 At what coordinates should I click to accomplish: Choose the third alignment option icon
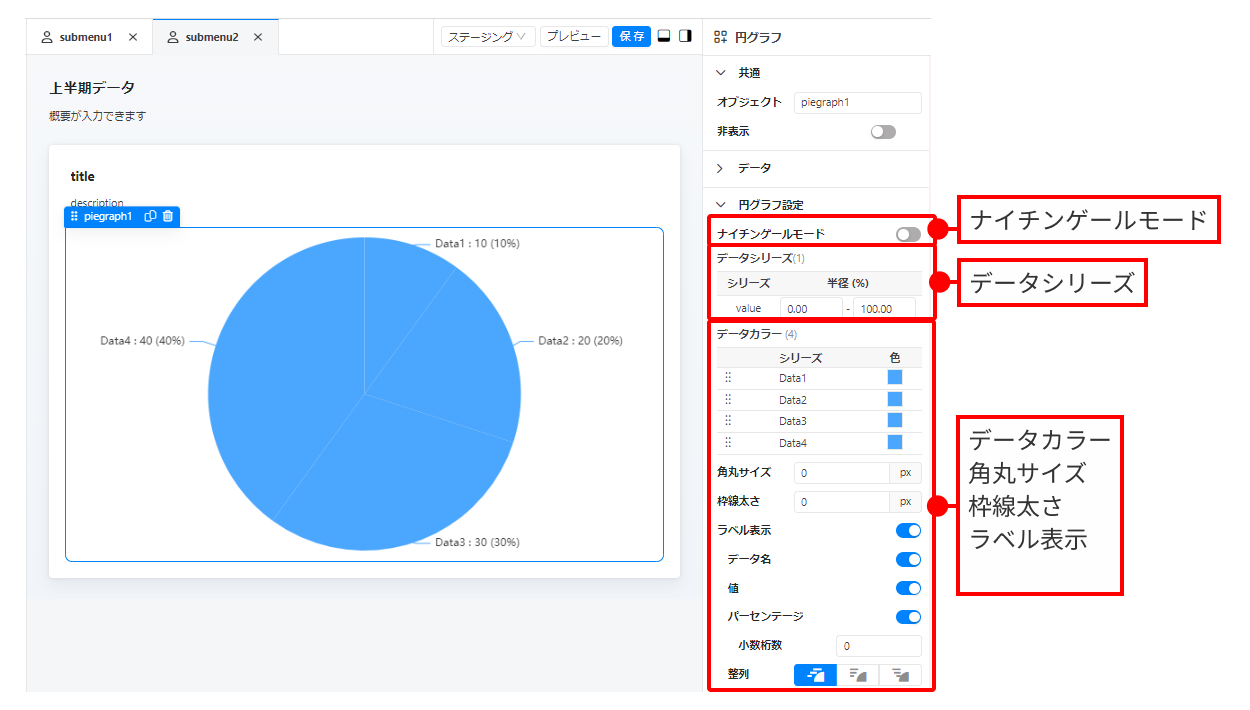point(900,675)
